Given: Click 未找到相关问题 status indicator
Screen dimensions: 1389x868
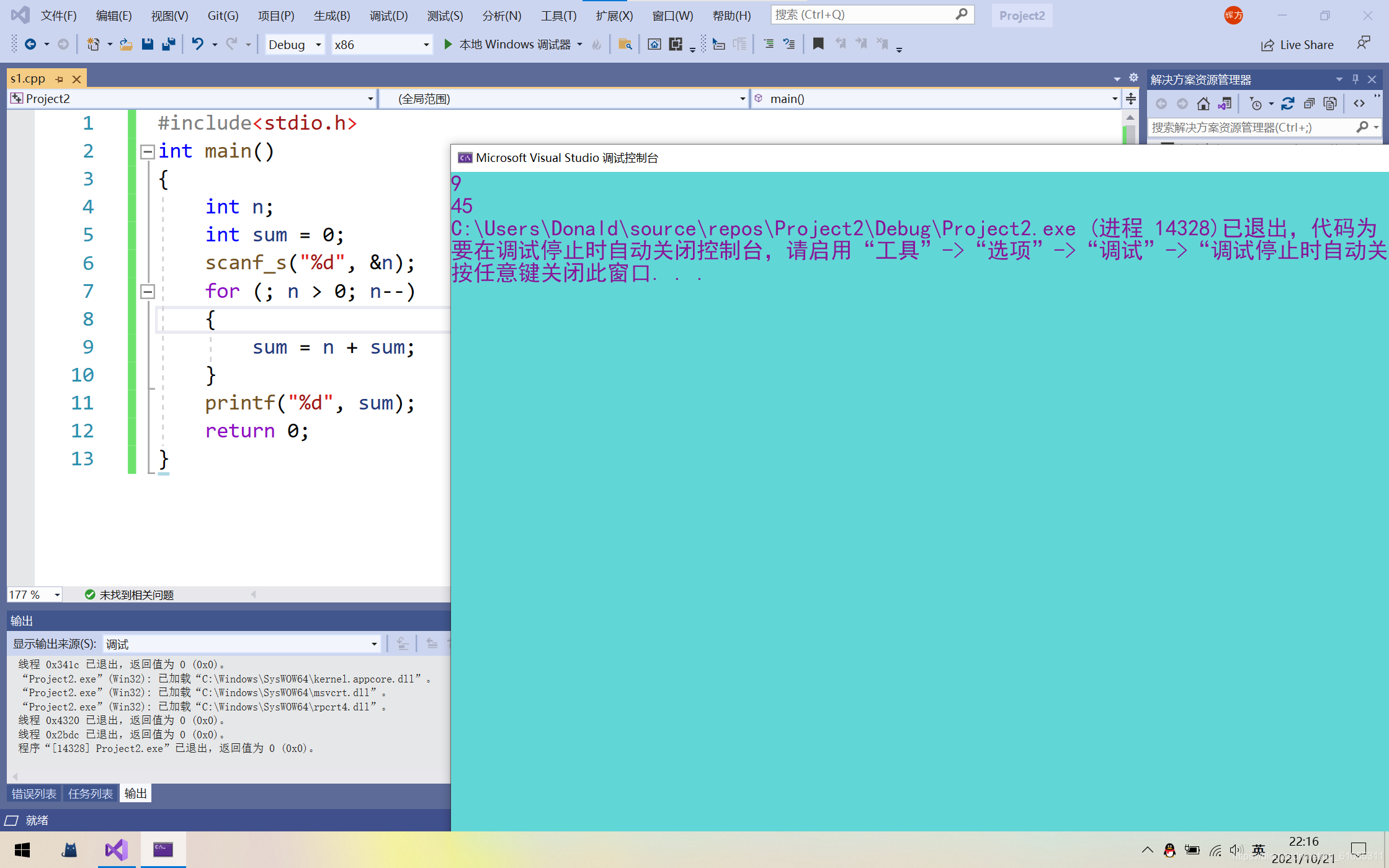Looking at the screenshot, I should tap(129, 594).
